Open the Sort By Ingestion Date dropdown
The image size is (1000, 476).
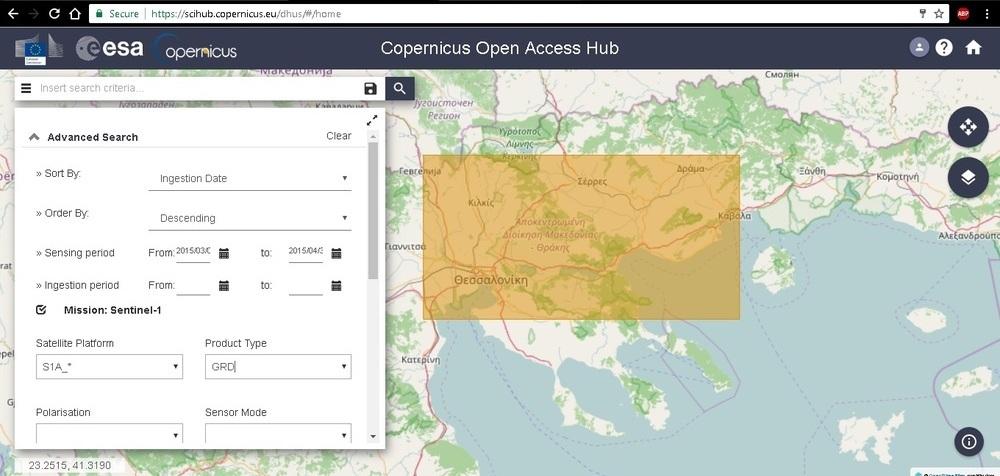pos(250,179)
